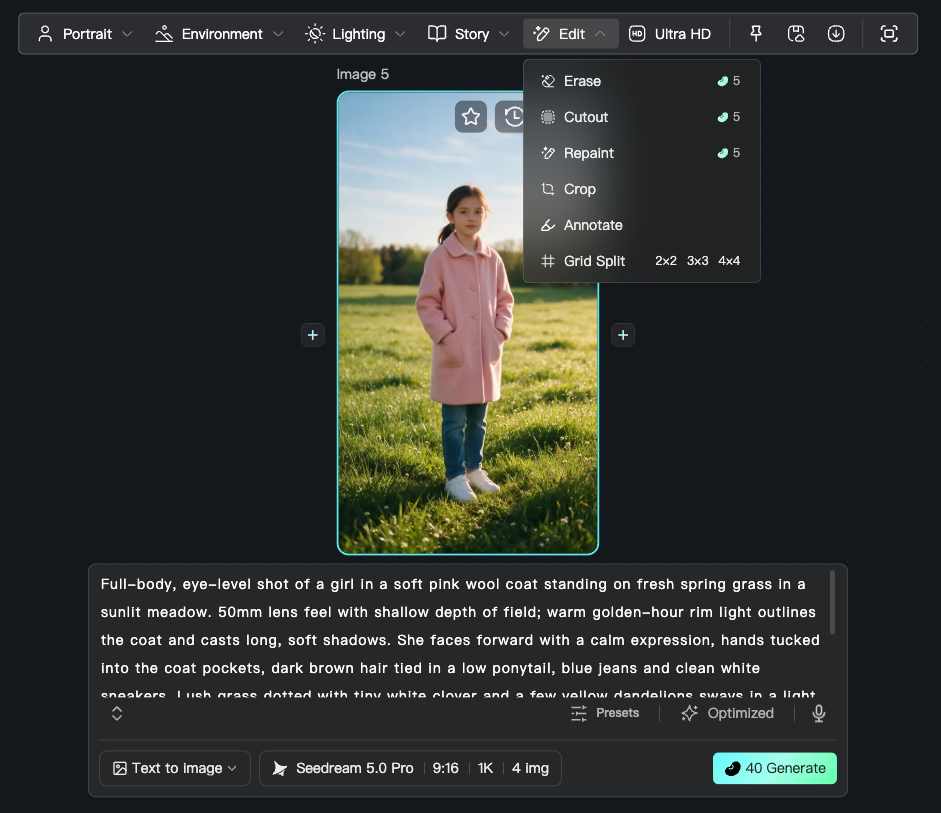The height and width of the screenshot is (813, 941).
Task: Click the Story book icon
Action: [437, 34]
